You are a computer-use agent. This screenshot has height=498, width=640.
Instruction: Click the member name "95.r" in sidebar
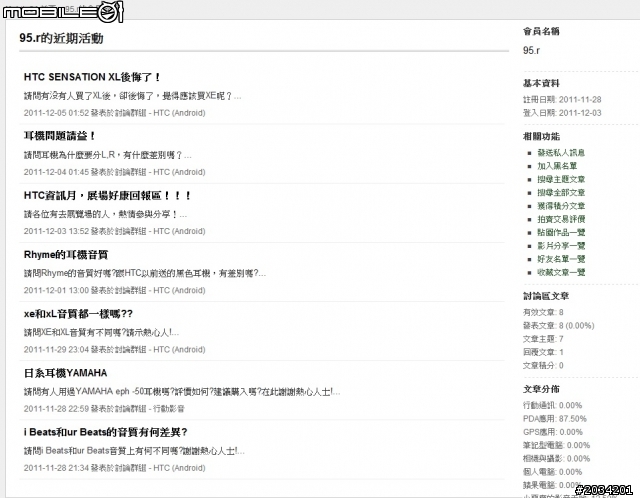(531, 50)
